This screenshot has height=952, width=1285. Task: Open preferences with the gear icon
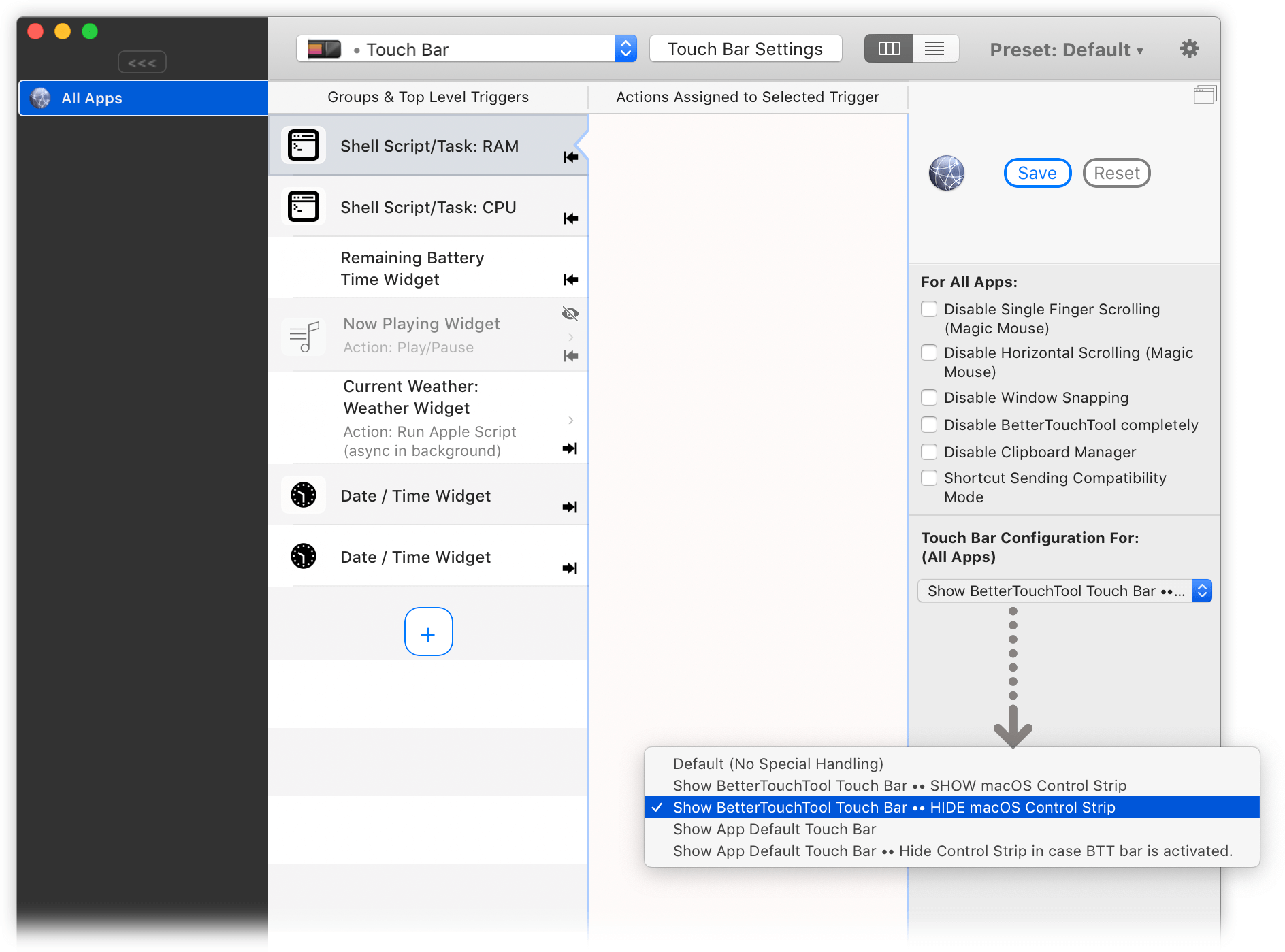[x=1189, y=49]
